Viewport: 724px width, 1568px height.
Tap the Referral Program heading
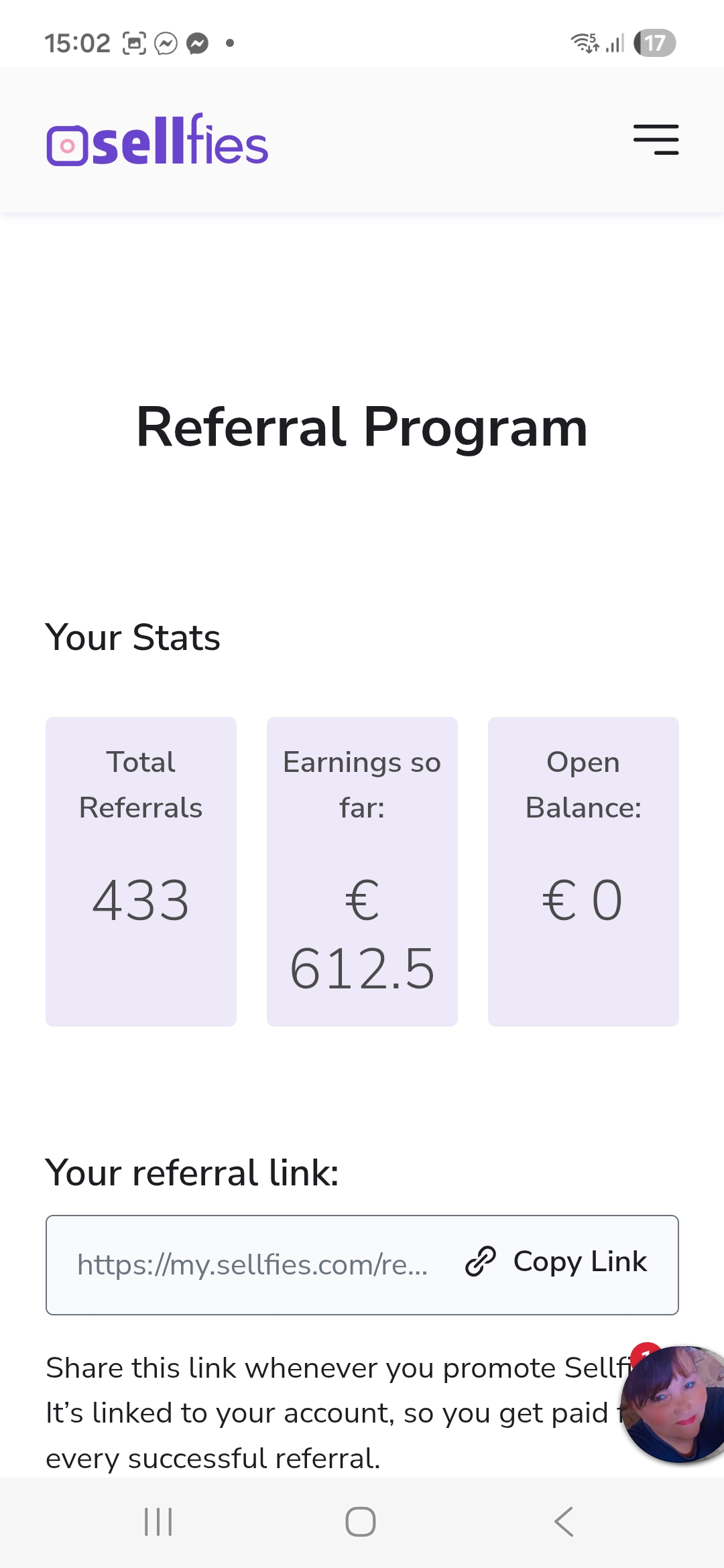[362, 427]
